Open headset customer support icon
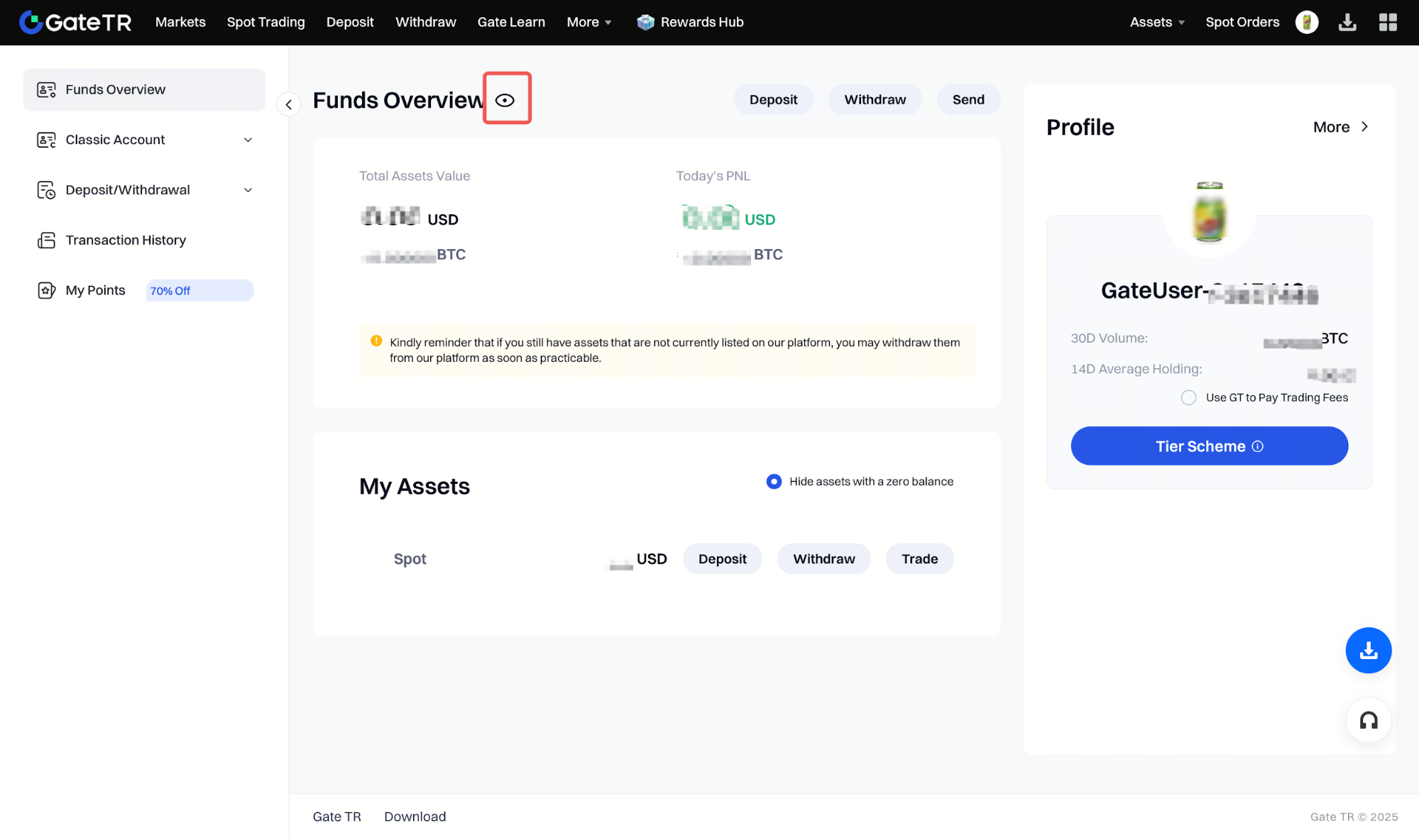The width and height of the screenshot is (1419, 840). pyautogui.click(x=1368, y=720)
